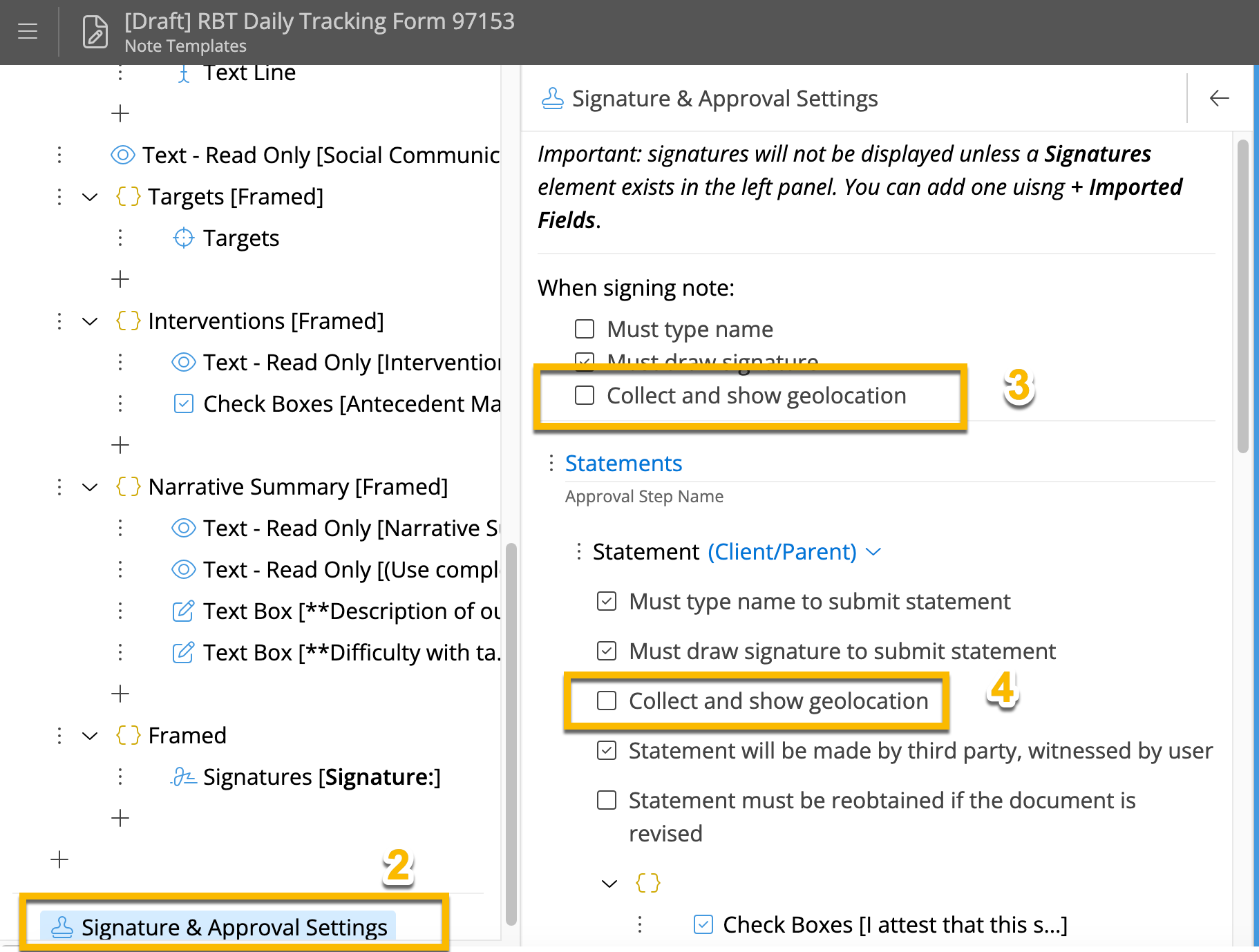
Task: Click the Statements link heading
Action: pyautogui.click(x=623, y=464)
